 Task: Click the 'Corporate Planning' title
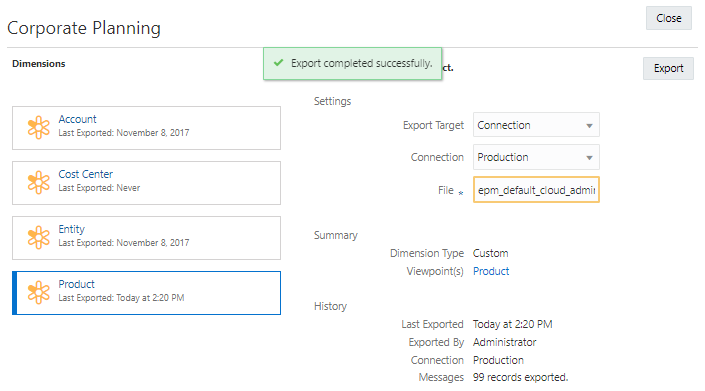coord(84,28)
